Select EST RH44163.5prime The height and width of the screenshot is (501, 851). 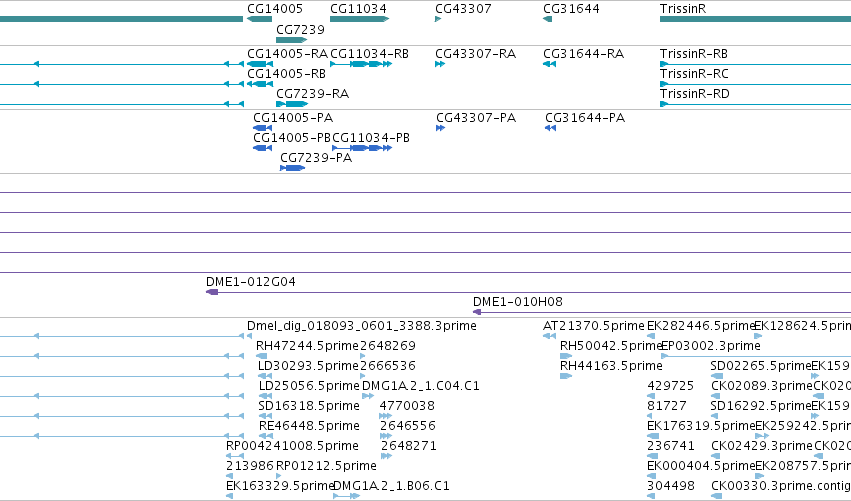611,366
